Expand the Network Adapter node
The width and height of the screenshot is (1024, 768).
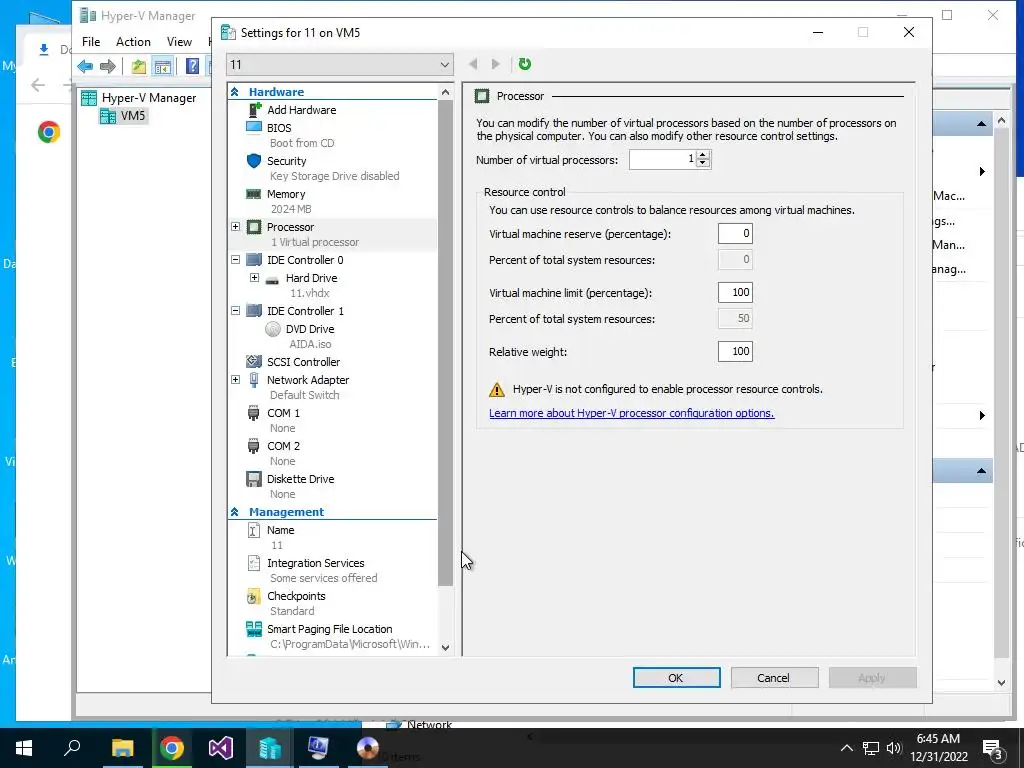click(x=236, y=380)
